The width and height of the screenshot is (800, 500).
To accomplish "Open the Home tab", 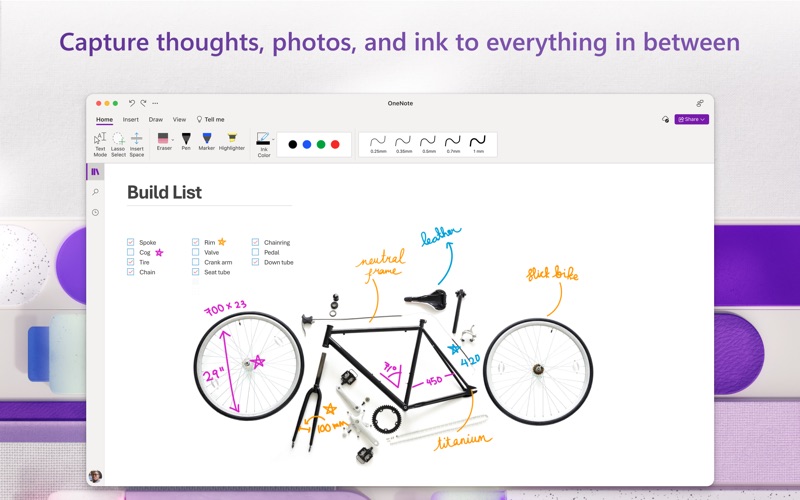I will point(105,119).
